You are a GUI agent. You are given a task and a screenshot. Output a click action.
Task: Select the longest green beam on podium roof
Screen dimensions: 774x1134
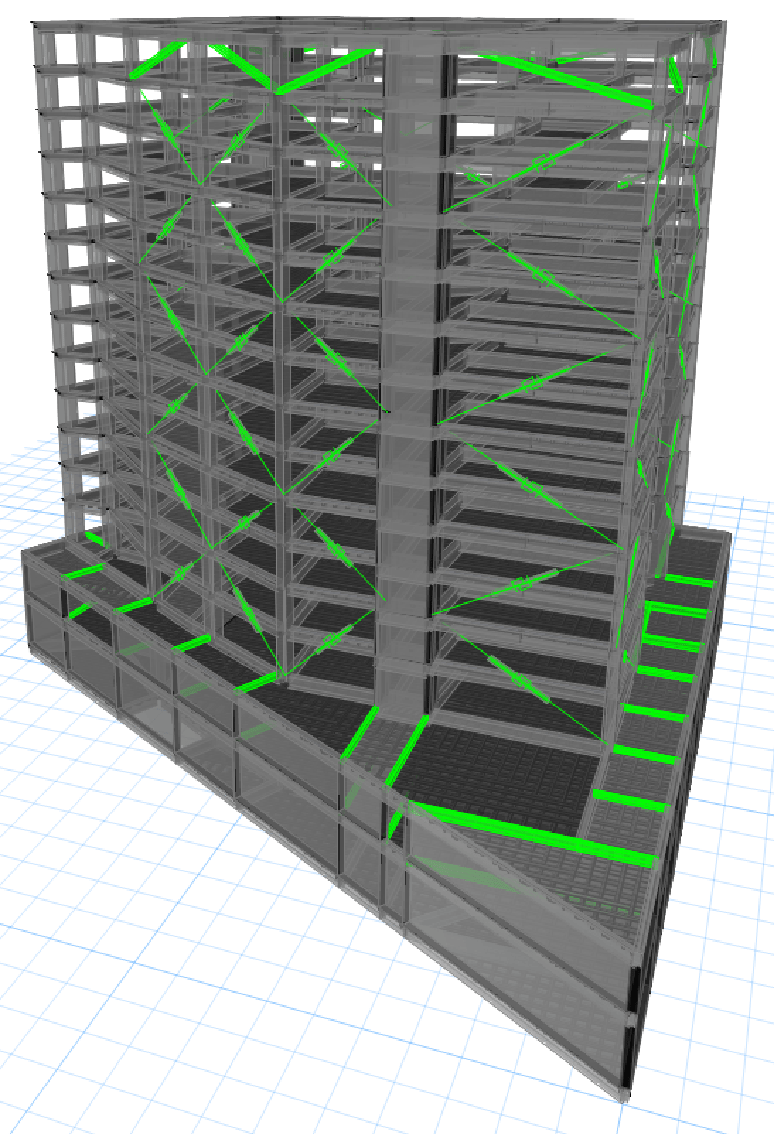pyautogui.click(x=533, y=833)
